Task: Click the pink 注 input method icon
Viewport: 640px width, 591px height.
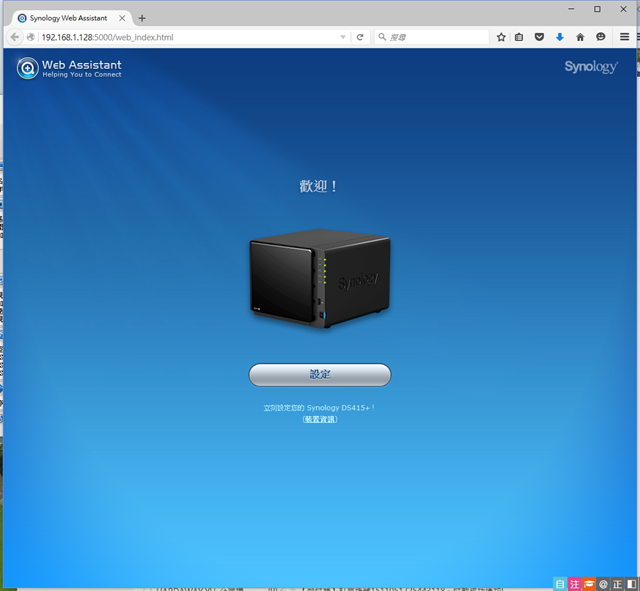Action: pos(575,584)
